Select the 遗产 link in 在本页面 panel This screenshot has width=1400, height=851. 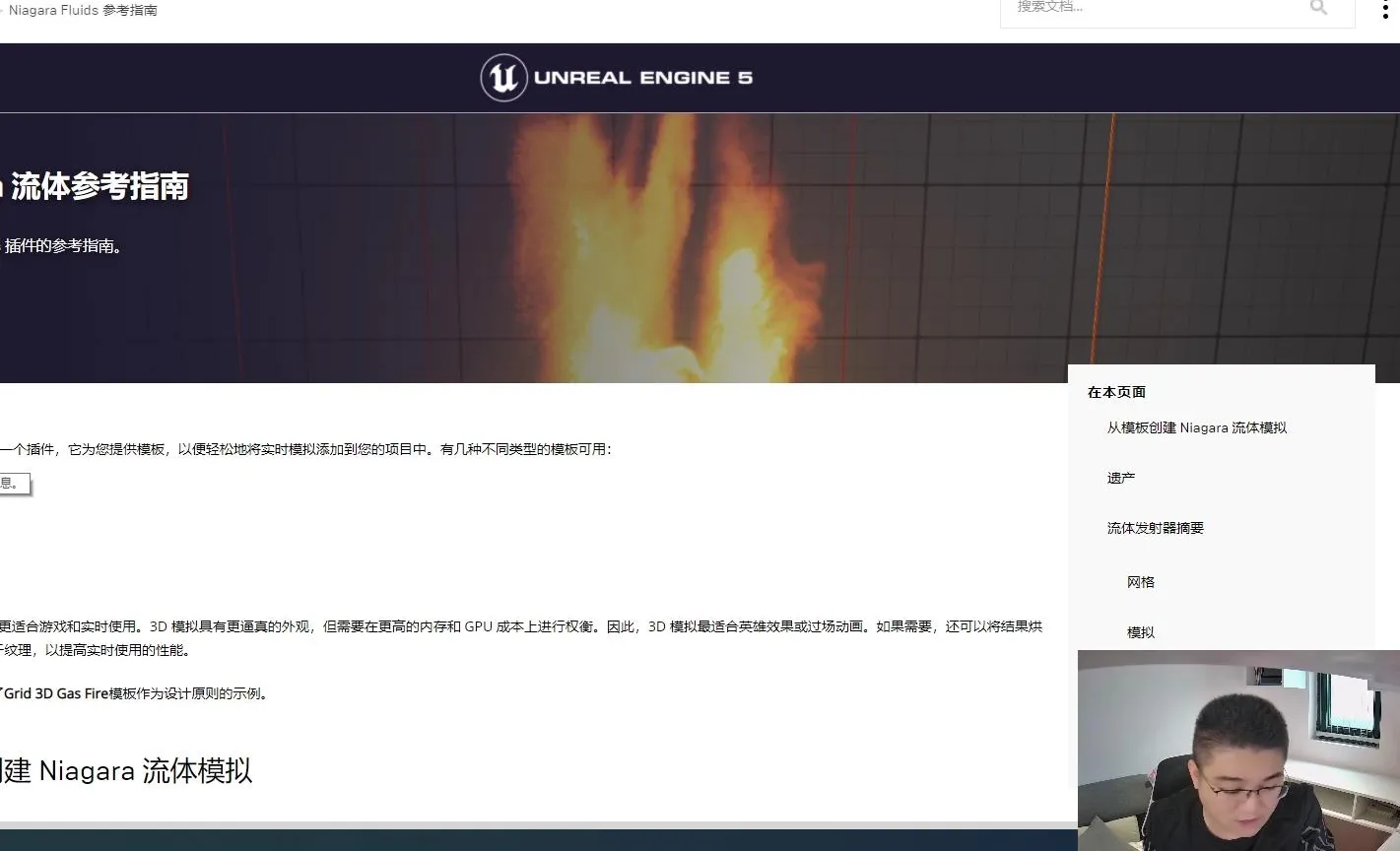(x=1123, y=477)
